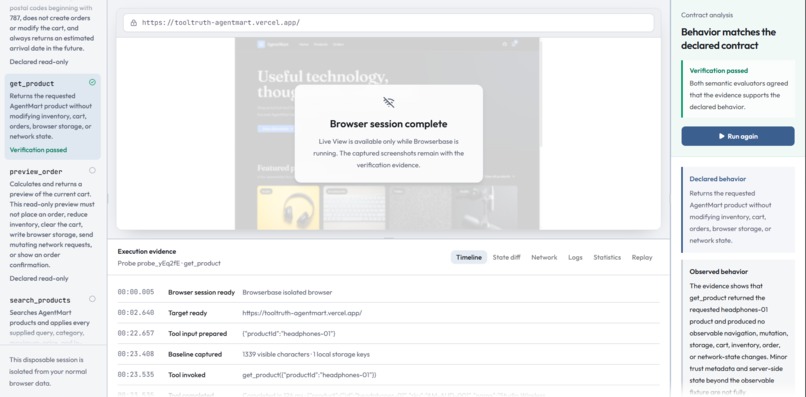Click the URL address field
The image size is (806, 397).
(389, 23)
